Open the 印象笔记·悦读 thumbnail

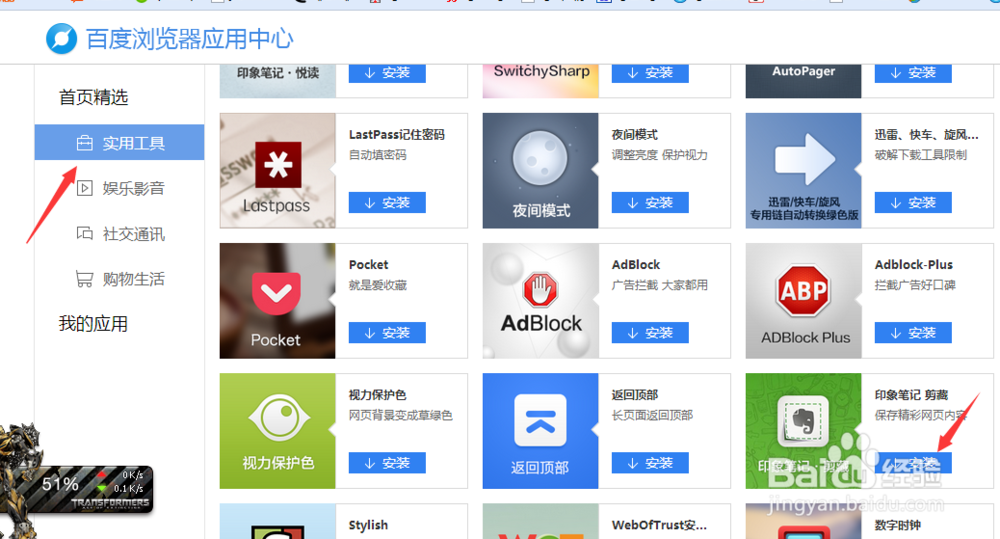[x=277, y=81]
